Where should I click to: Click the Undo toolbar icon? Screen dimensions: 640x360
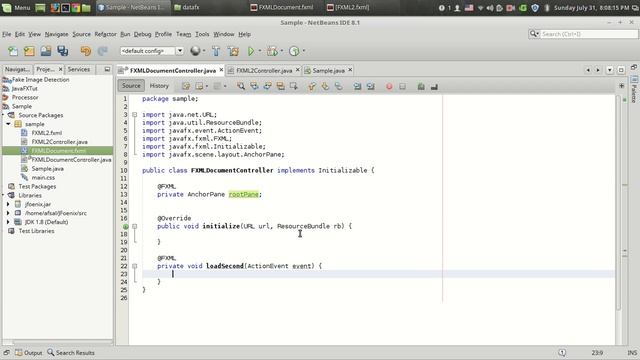tap(86, 51)
